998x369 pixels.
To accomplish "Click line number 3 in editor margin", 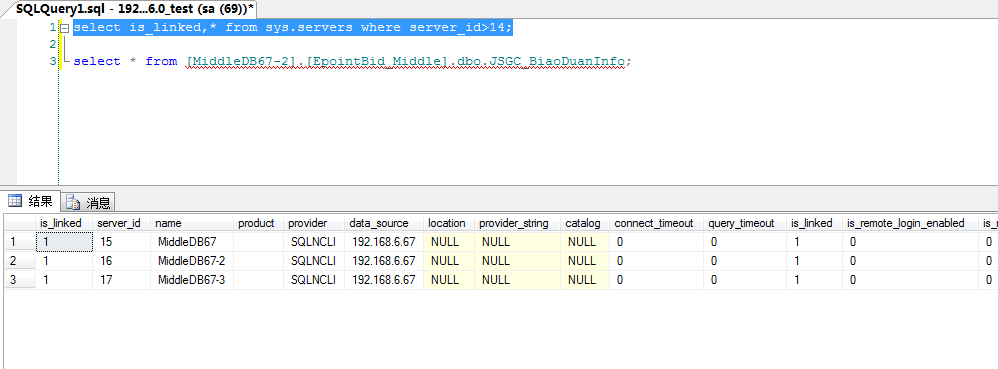I will (x=52, y=61).
